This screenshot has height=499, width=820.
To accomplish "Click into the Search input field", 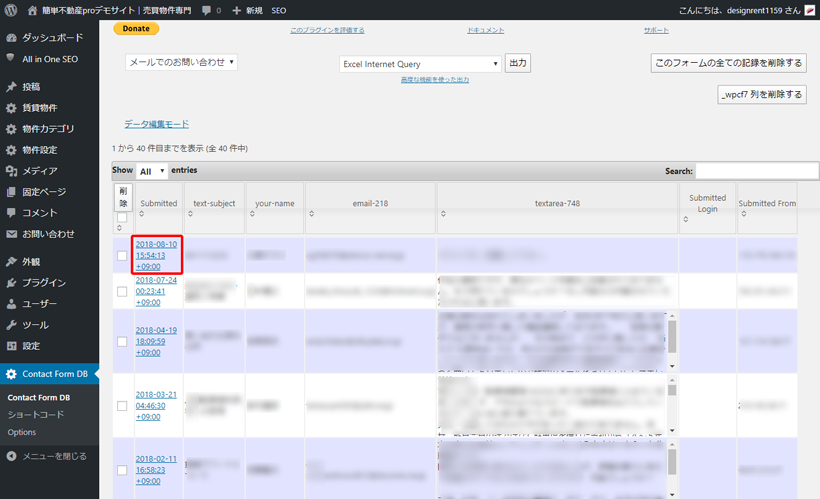I will [756, 171].
